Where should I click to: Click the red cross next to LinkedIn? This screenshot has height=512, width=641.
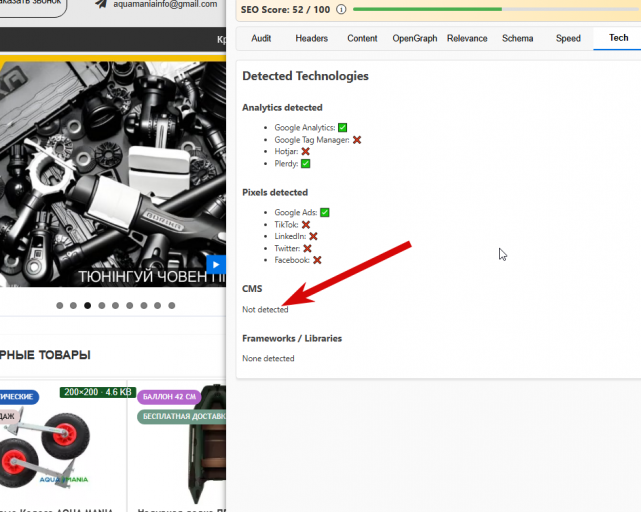coord(313,236)
